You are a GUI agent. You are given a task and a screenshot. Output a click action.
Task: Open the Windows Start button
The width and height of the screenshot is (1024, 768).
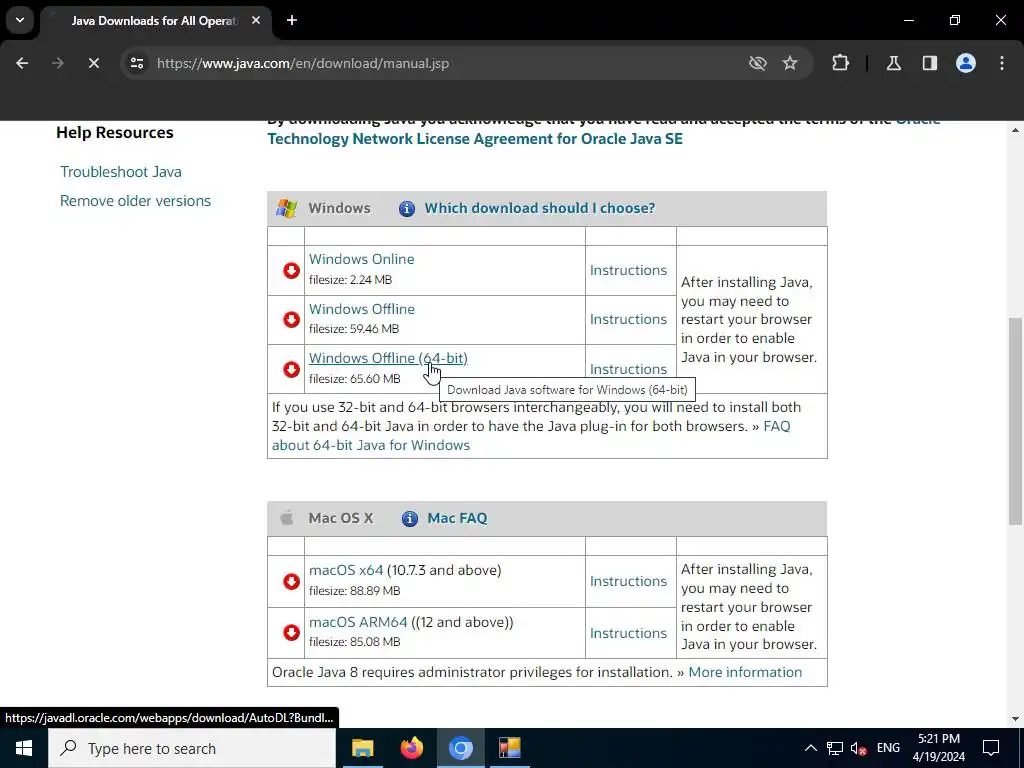click(x=24, y=748)
